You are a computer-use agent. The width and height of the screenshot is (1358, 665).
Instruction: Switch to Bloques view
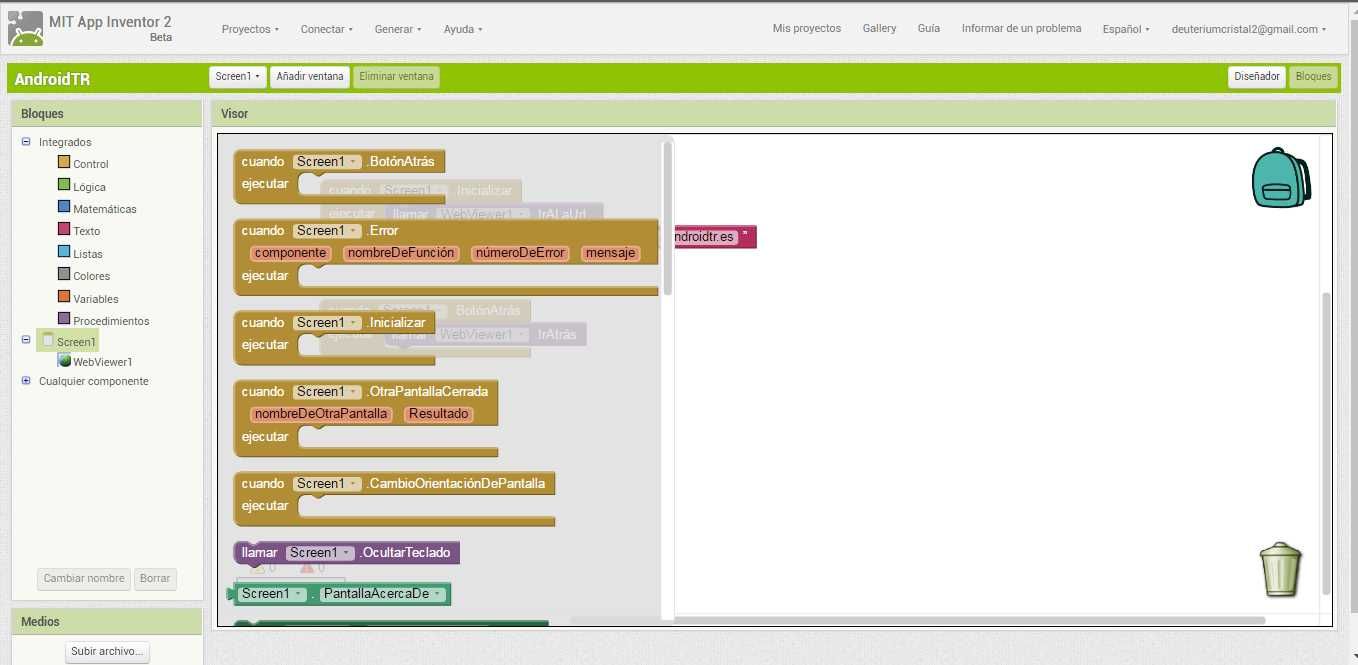(x=1313, y=77)
